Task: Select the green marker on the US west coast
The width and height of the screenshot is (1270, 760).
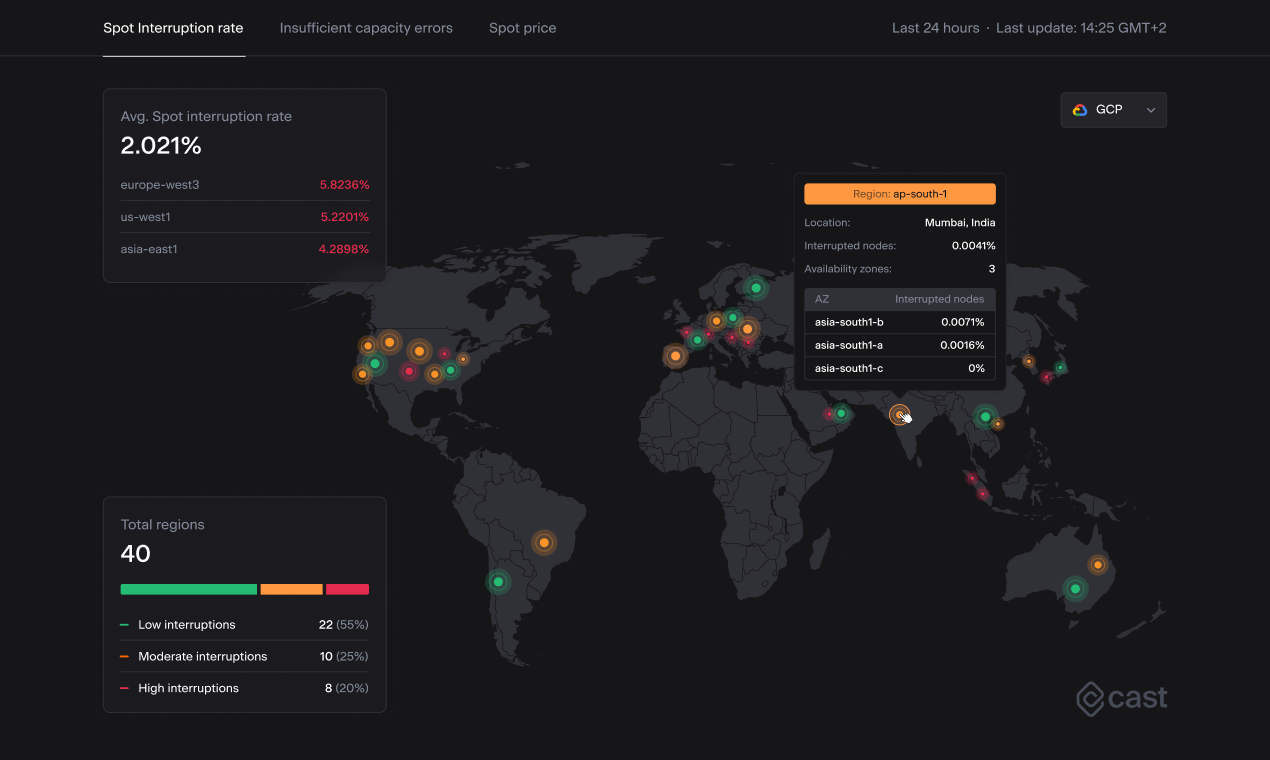Action: [375, 363]
